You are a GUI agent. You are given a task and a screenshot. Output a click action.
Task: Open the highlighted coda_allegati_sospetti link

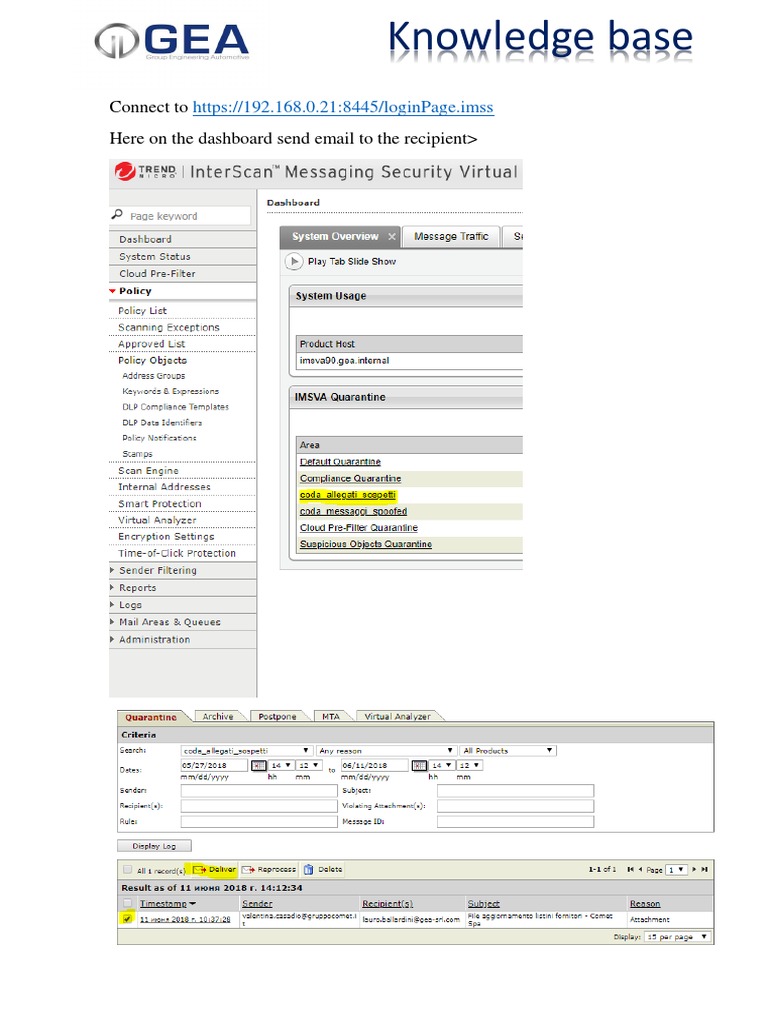347,495
